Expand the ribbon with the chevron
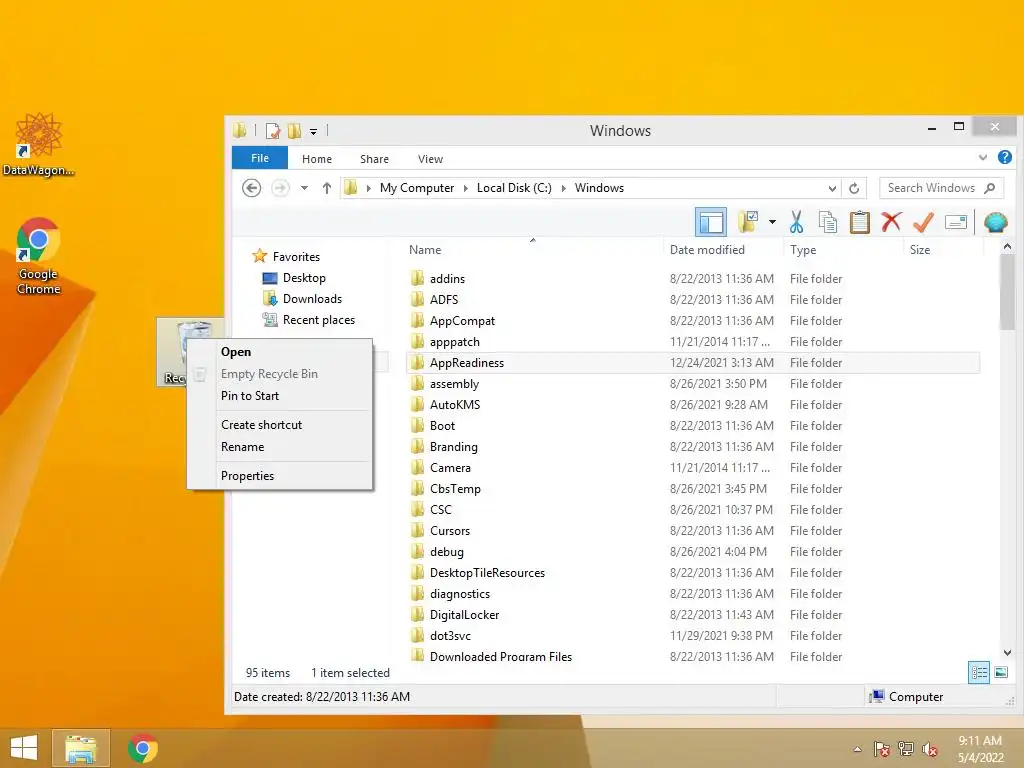 982,157
